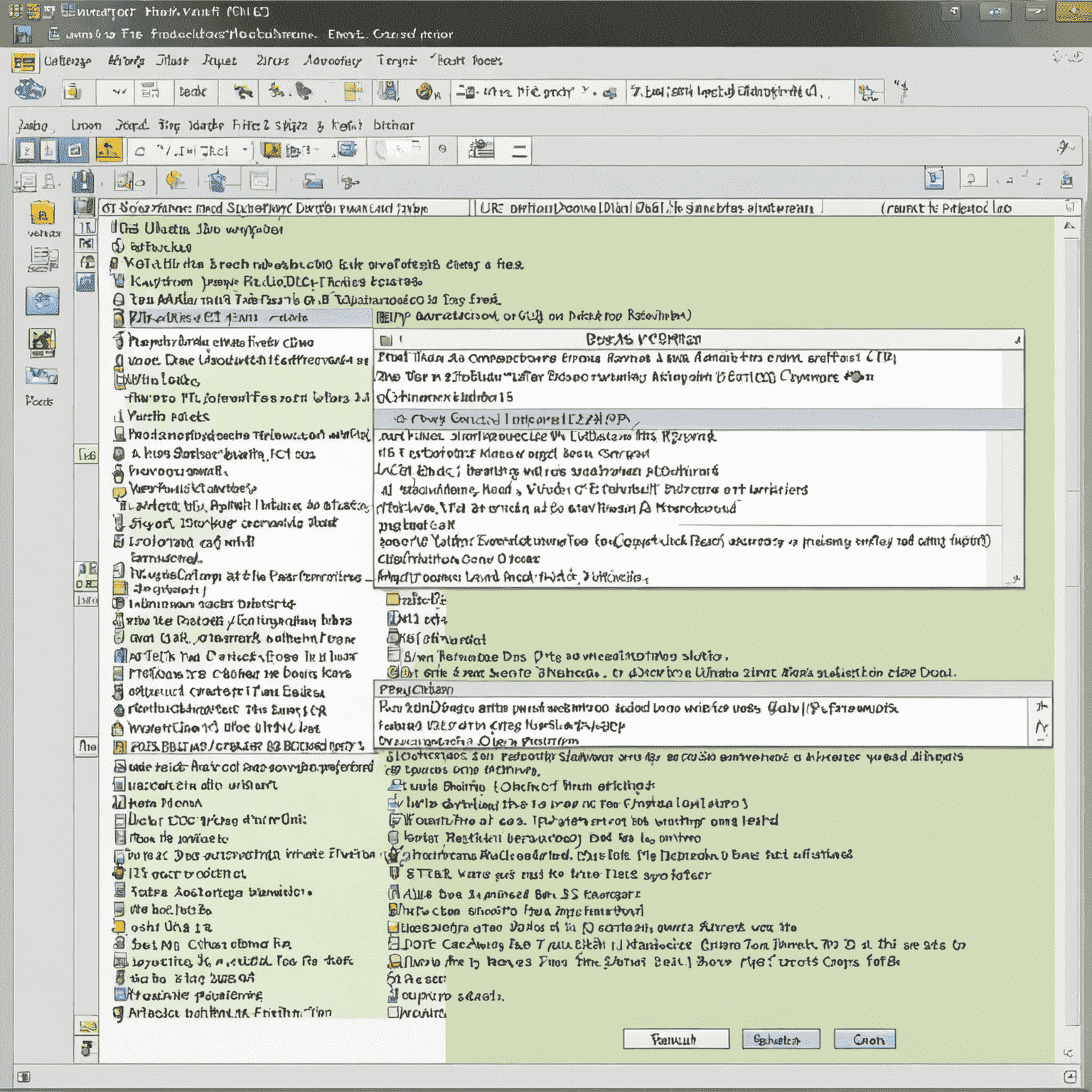Click the status bar icon at bottom-right corner

(1070, 1076)
